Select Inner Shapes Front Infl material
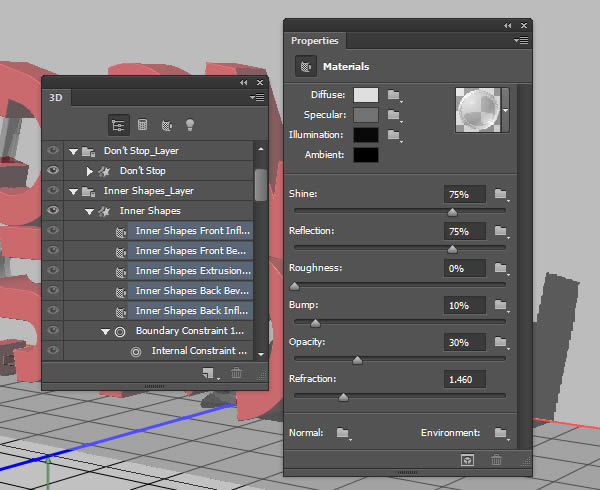This screenshot has height=490, width=600. [190, 231]
